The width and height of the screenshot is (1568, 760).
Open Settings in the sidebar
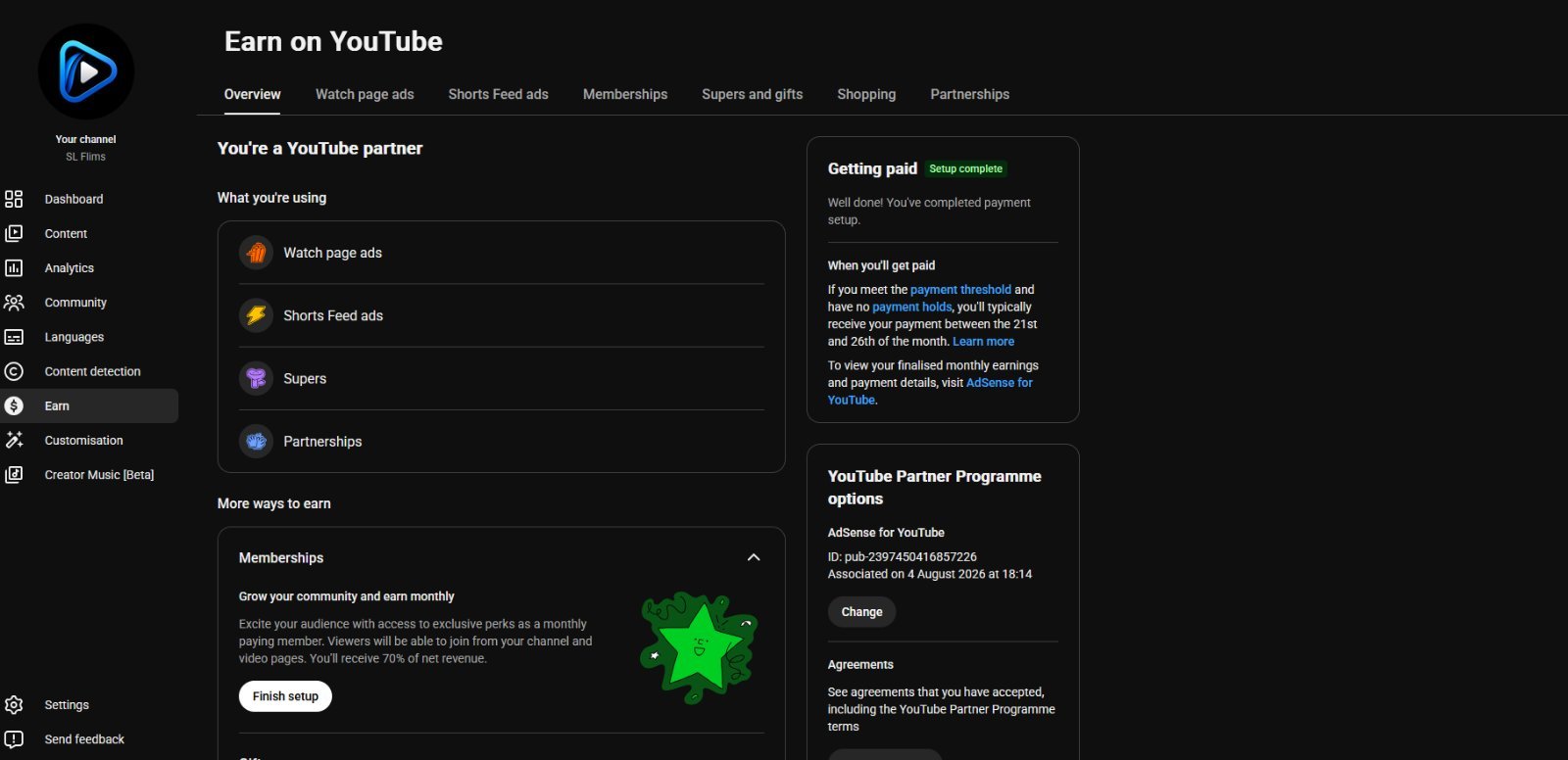(x=67, y=704)
